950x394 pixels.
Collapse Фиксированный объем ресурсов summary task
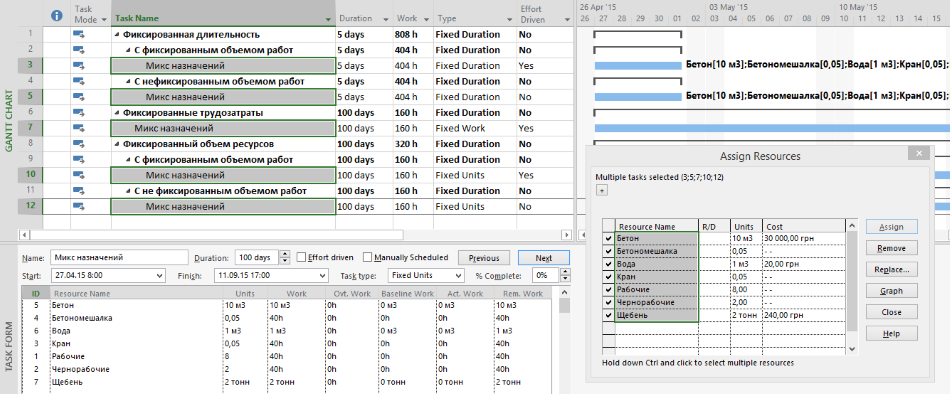pyautogui.click(x=118, y=144)
